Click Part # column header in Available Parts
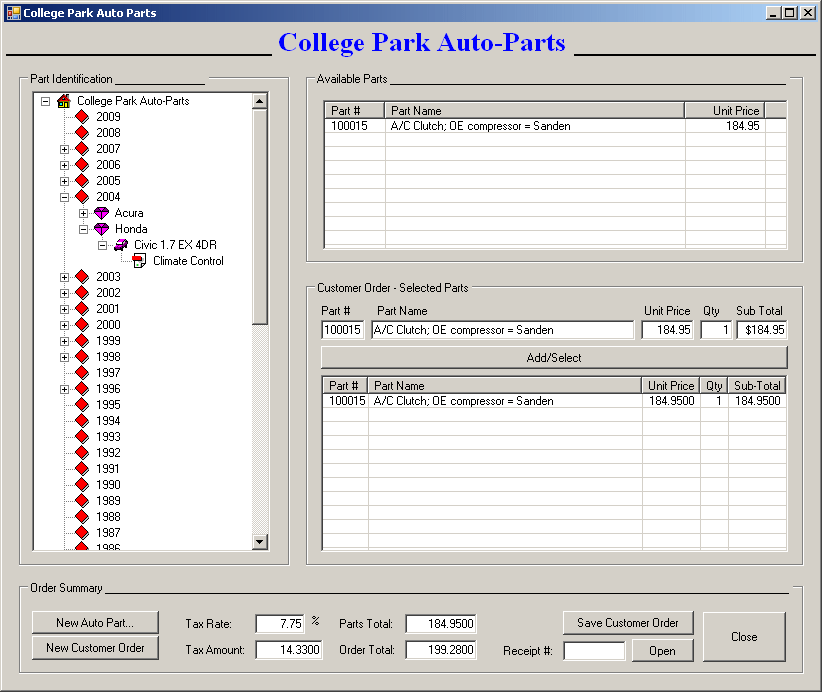822x692 pixels. 354,111
